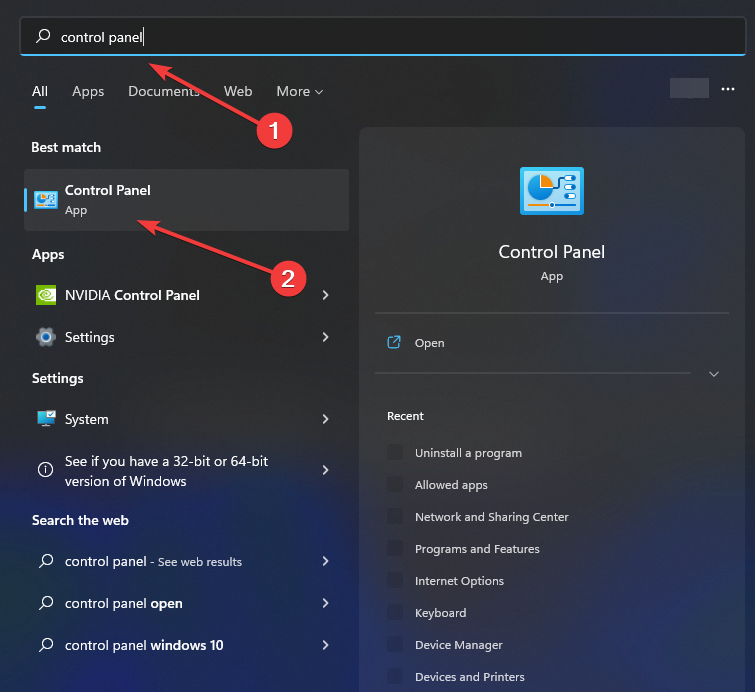755x692 pixels.
Task: Open Internet Options recent link
Action: (x=459, y=581)
